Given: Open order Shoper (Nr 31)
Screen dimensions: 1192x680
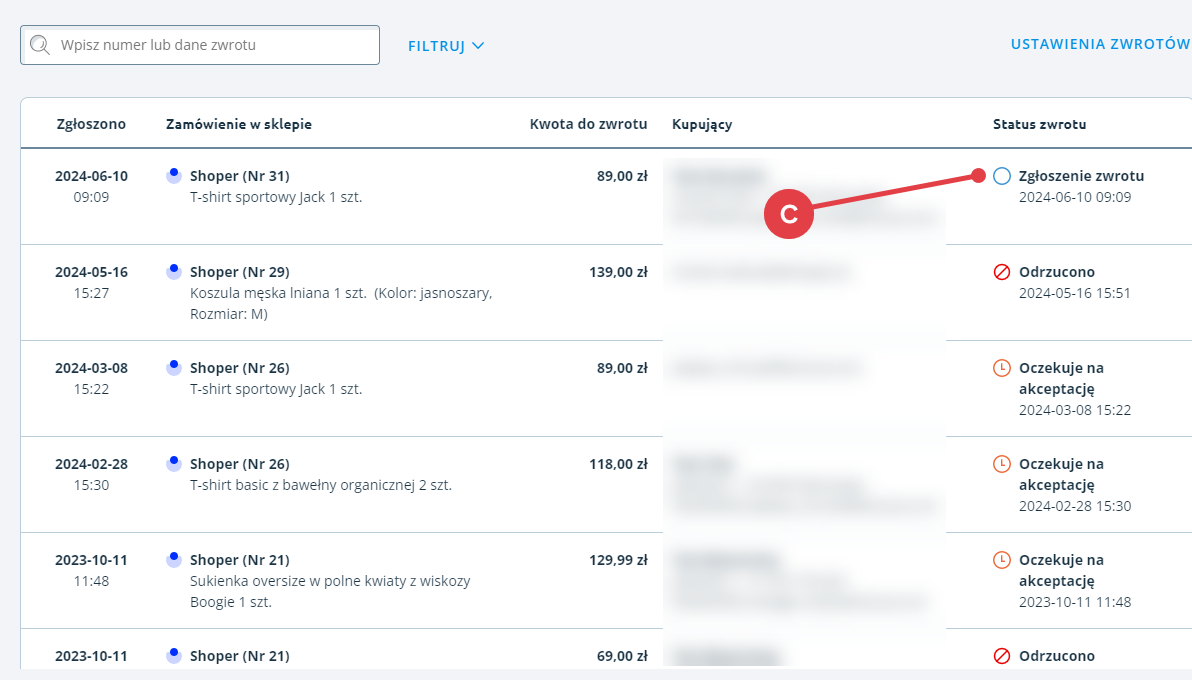Looking at the screenshot, I should (239, 176).
